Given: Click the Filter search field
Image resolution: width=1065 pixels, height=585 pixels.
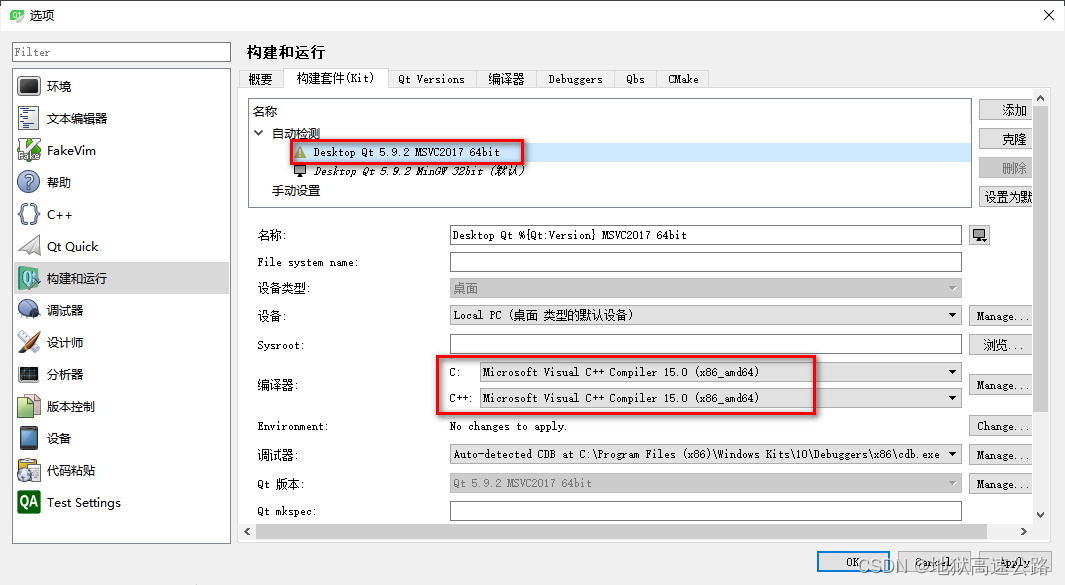Looking at the screenshot, I should tap(122, 52).
